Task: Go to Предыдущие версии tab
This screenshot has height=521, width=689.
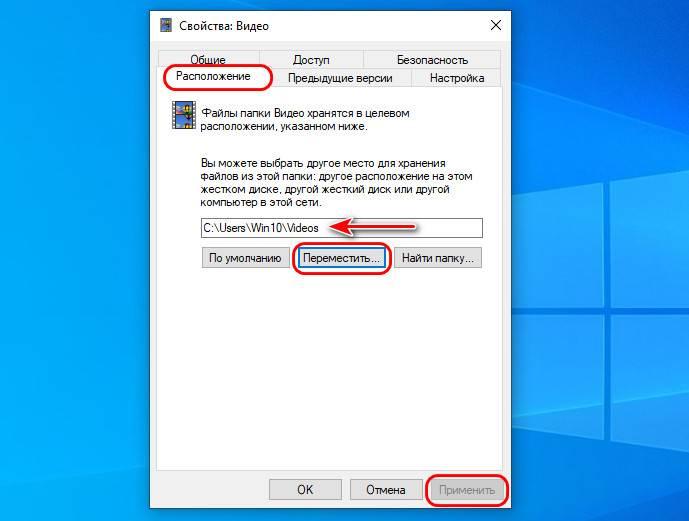Action: tap(340, 78)
